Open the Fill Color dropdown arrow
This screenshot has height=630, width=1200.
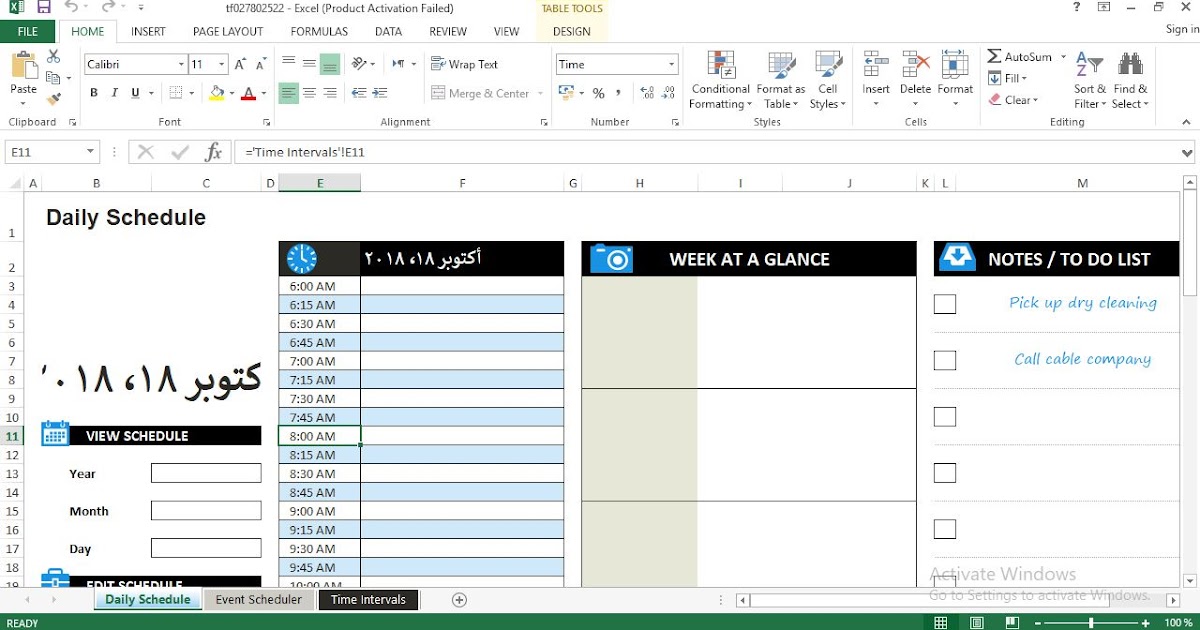[x=232, y=93]
